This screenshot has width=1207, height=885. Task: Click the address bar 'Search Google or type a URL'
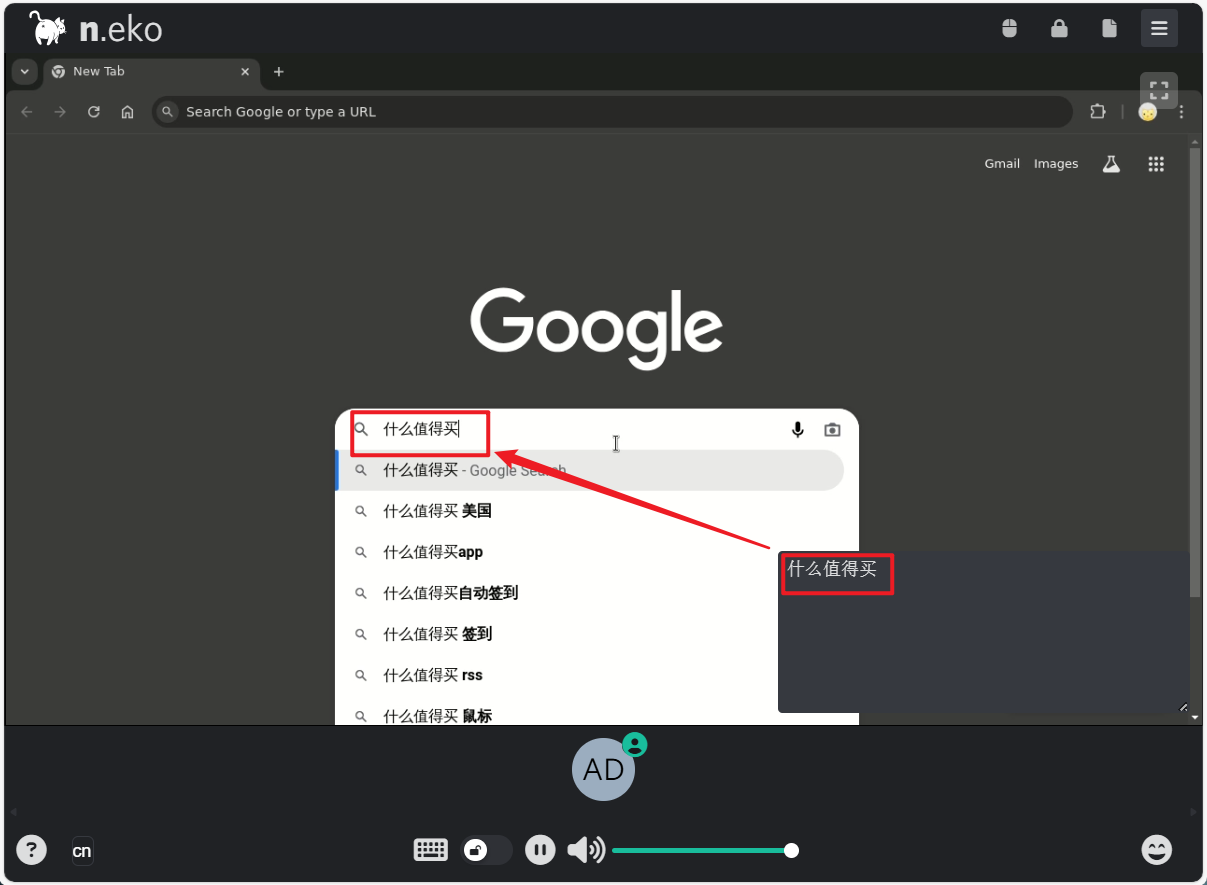pyautogui.click(x=612, y=112)
